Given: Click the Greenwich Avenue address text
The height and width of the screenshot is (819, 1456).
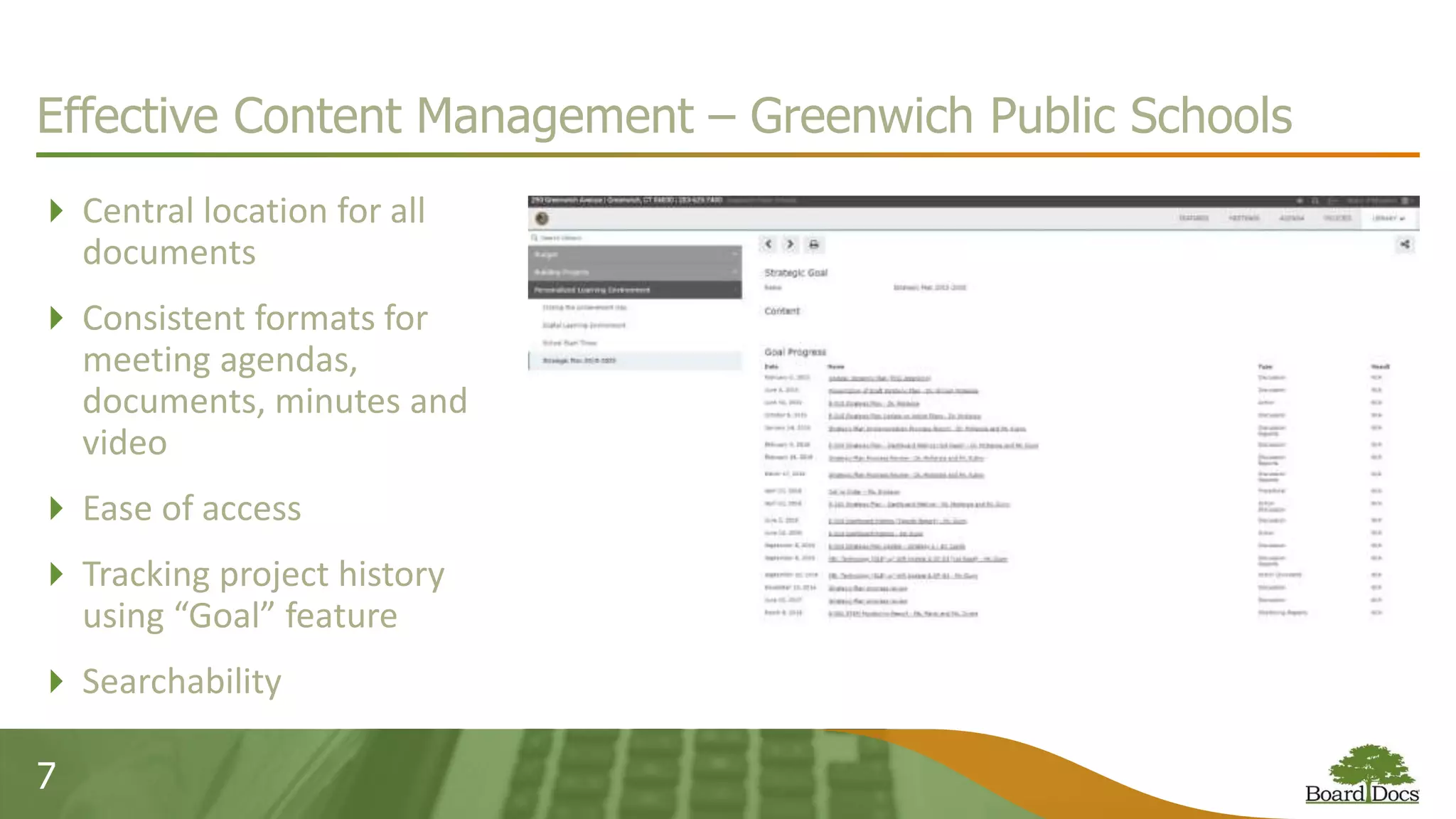Looking at the screenshot, I should point(628,200).
